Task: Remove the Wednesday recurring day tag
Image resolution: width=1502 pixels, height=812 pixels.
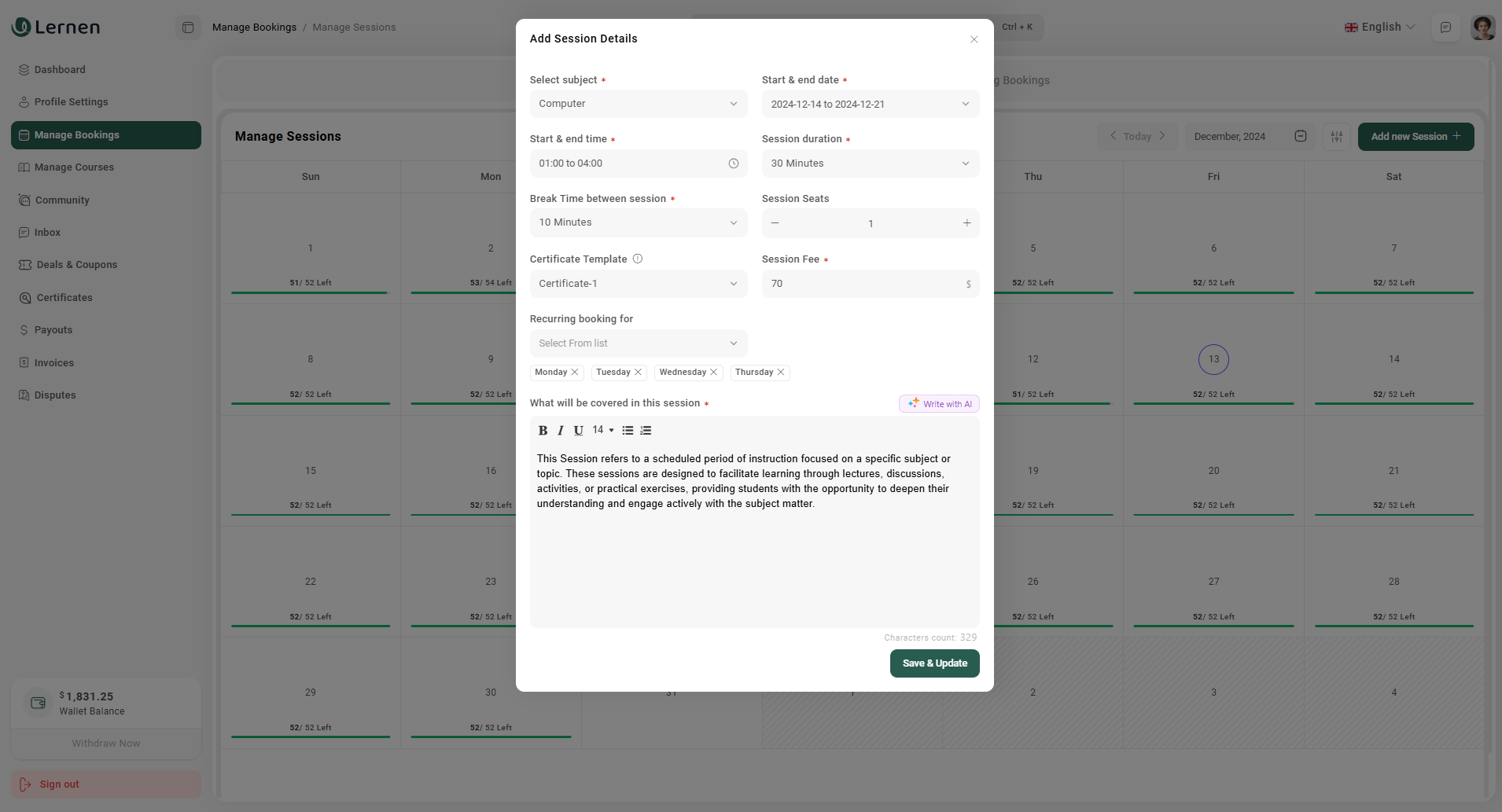Action: tap(713, 373)
